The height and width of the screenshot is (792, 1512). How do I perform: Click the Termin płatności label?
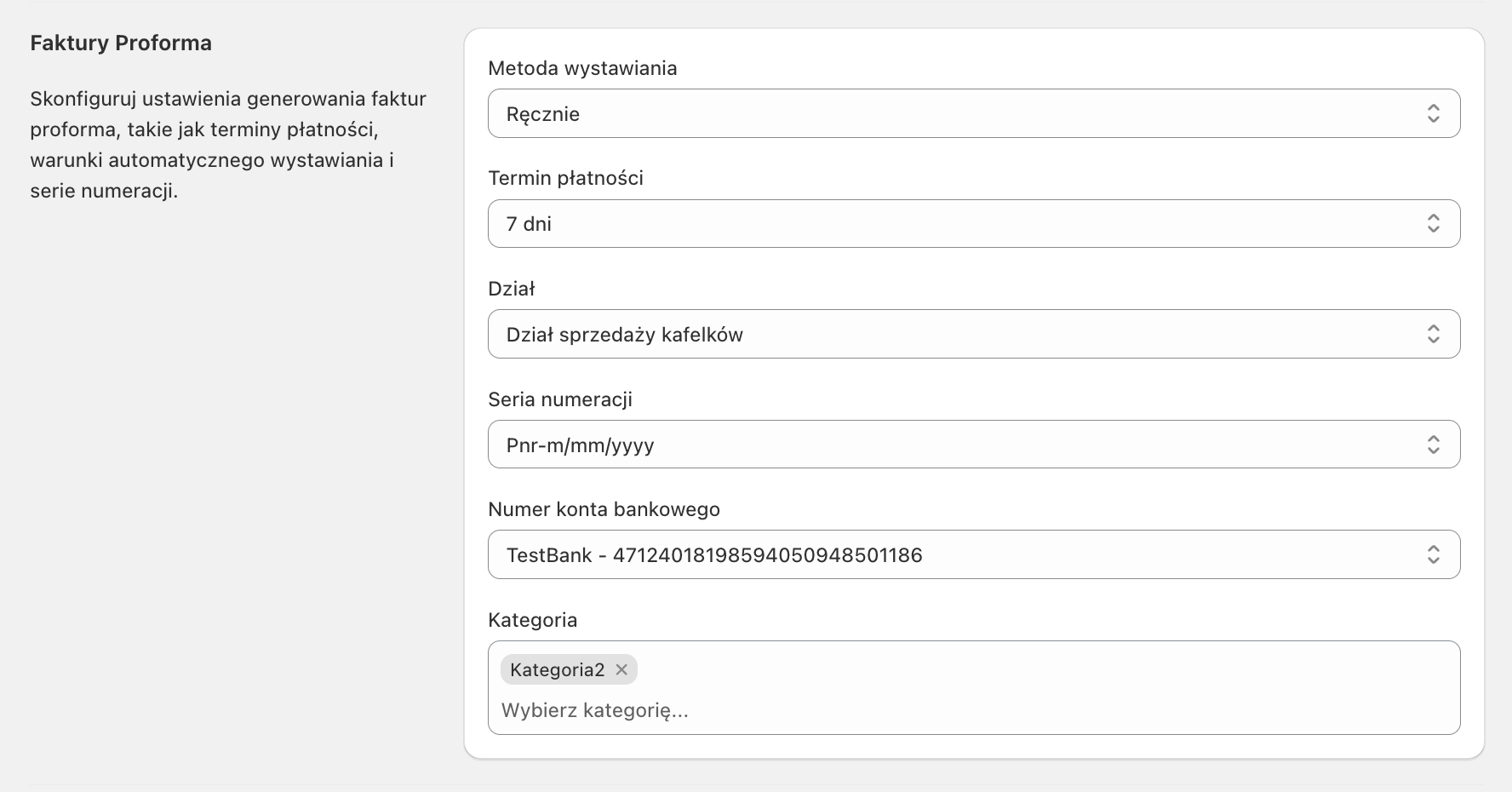click(x=565, y=178)
